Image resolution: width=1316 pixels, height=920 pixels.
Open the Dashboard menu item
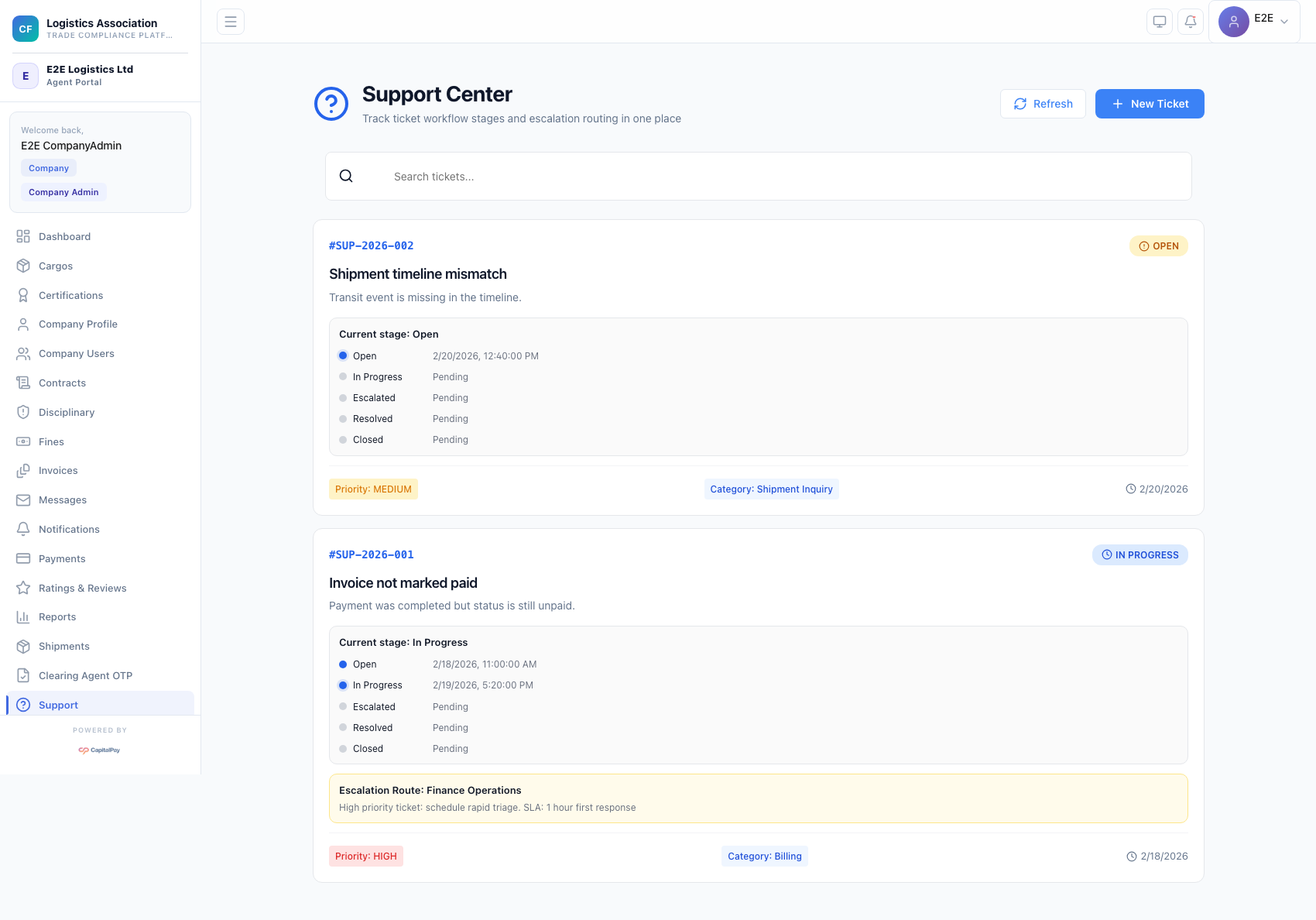65,237
